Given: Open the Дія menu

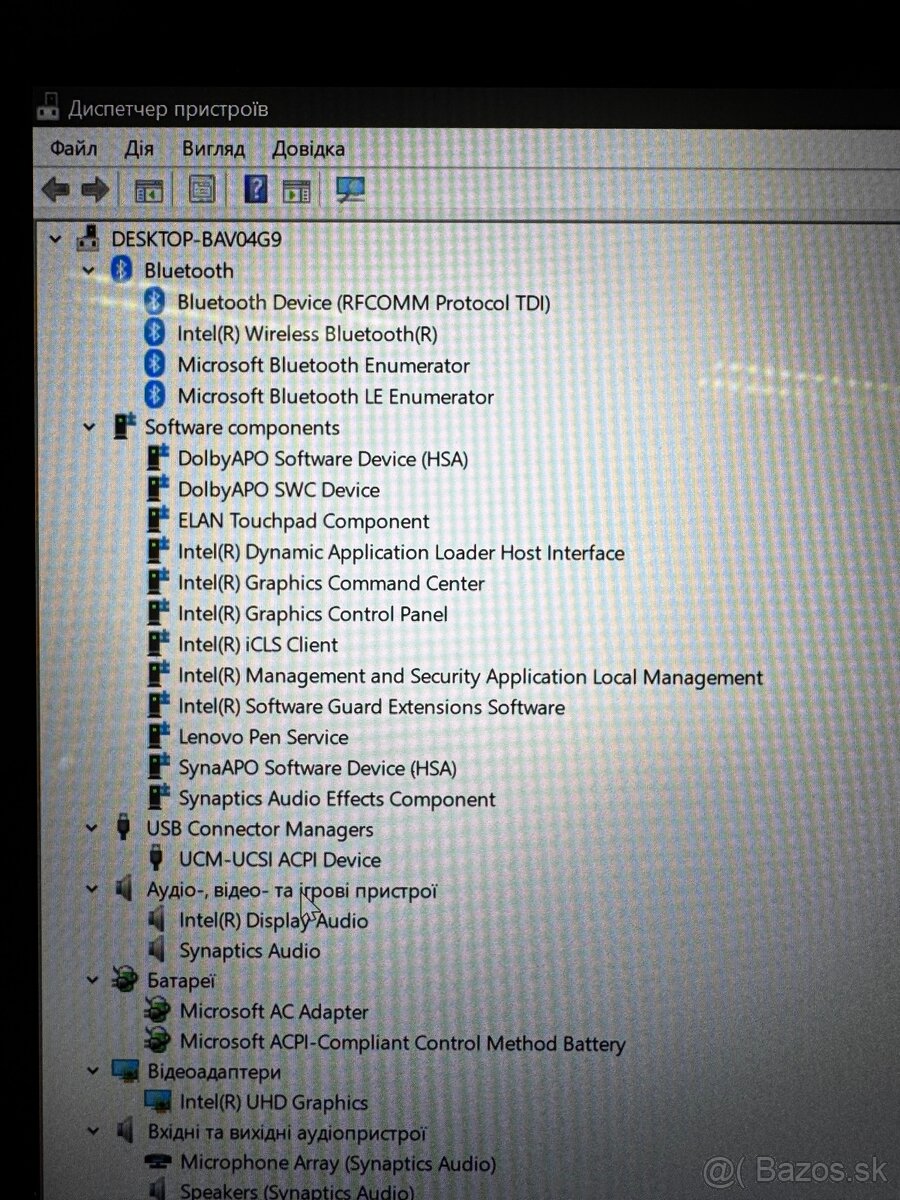Looking at the screenshot, I should coord(139,148).
